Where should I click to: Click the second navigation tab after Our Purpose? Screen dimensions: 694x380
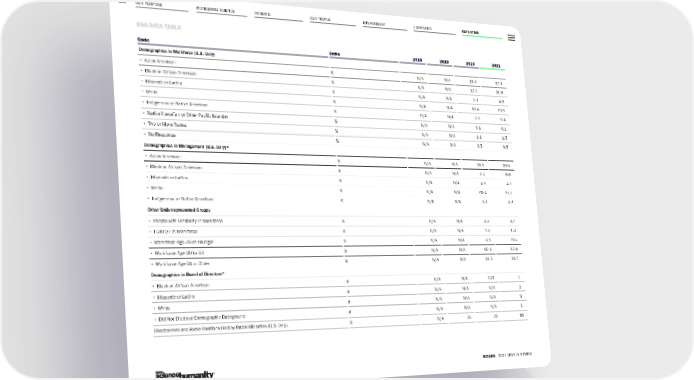tap(262, 14)
